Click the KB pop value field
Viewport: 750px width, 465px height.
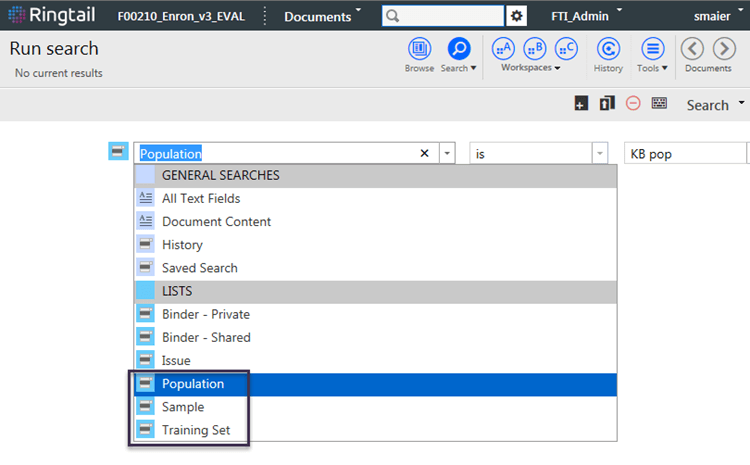pyautogui.click(x=685, y=154)
